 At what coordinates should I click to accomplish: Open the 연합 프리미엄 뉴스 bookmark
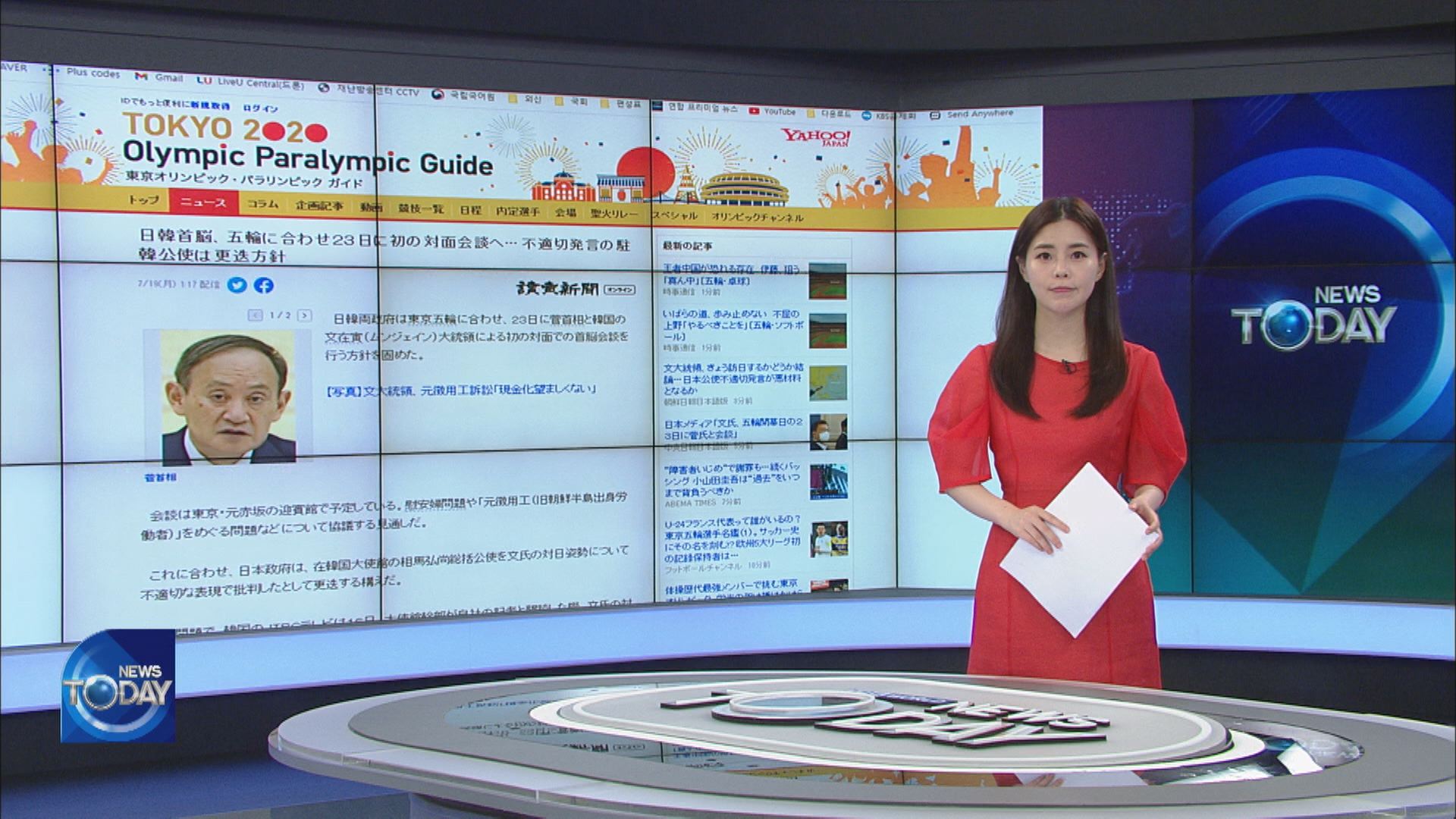pyautogui.click(x=695, y=108)
